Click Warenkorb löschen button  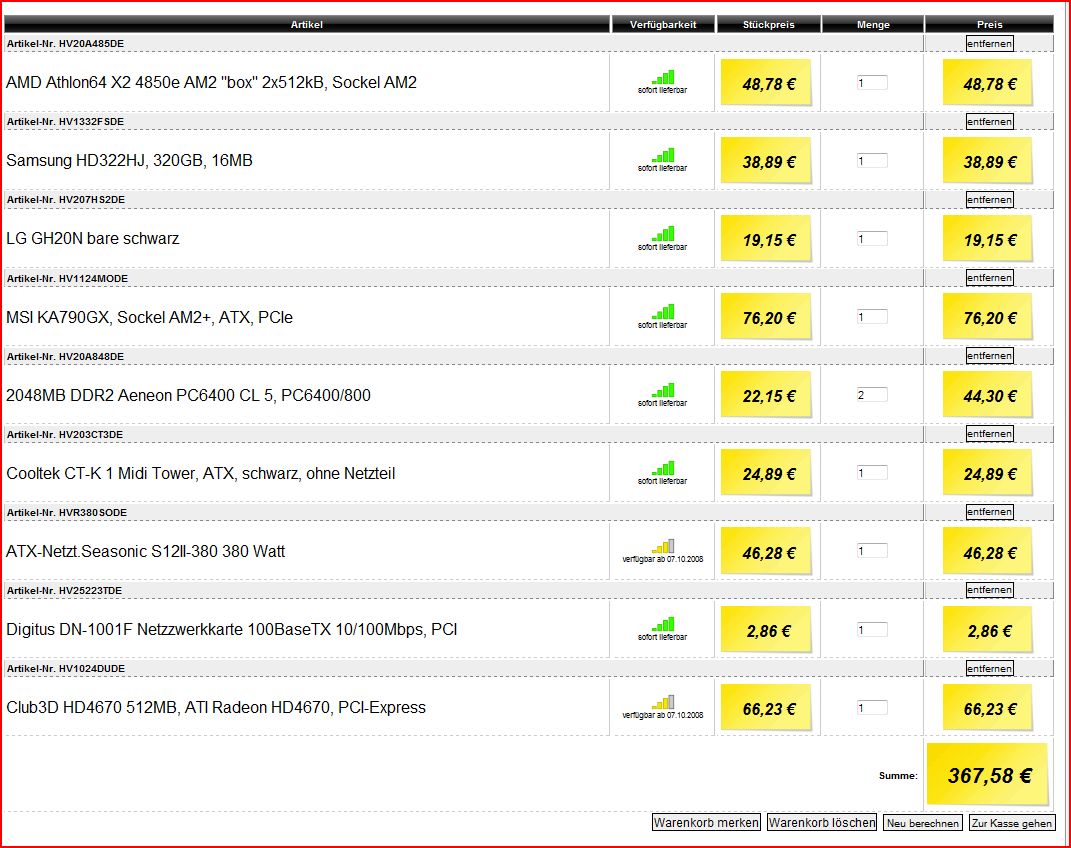coord(822,823)
